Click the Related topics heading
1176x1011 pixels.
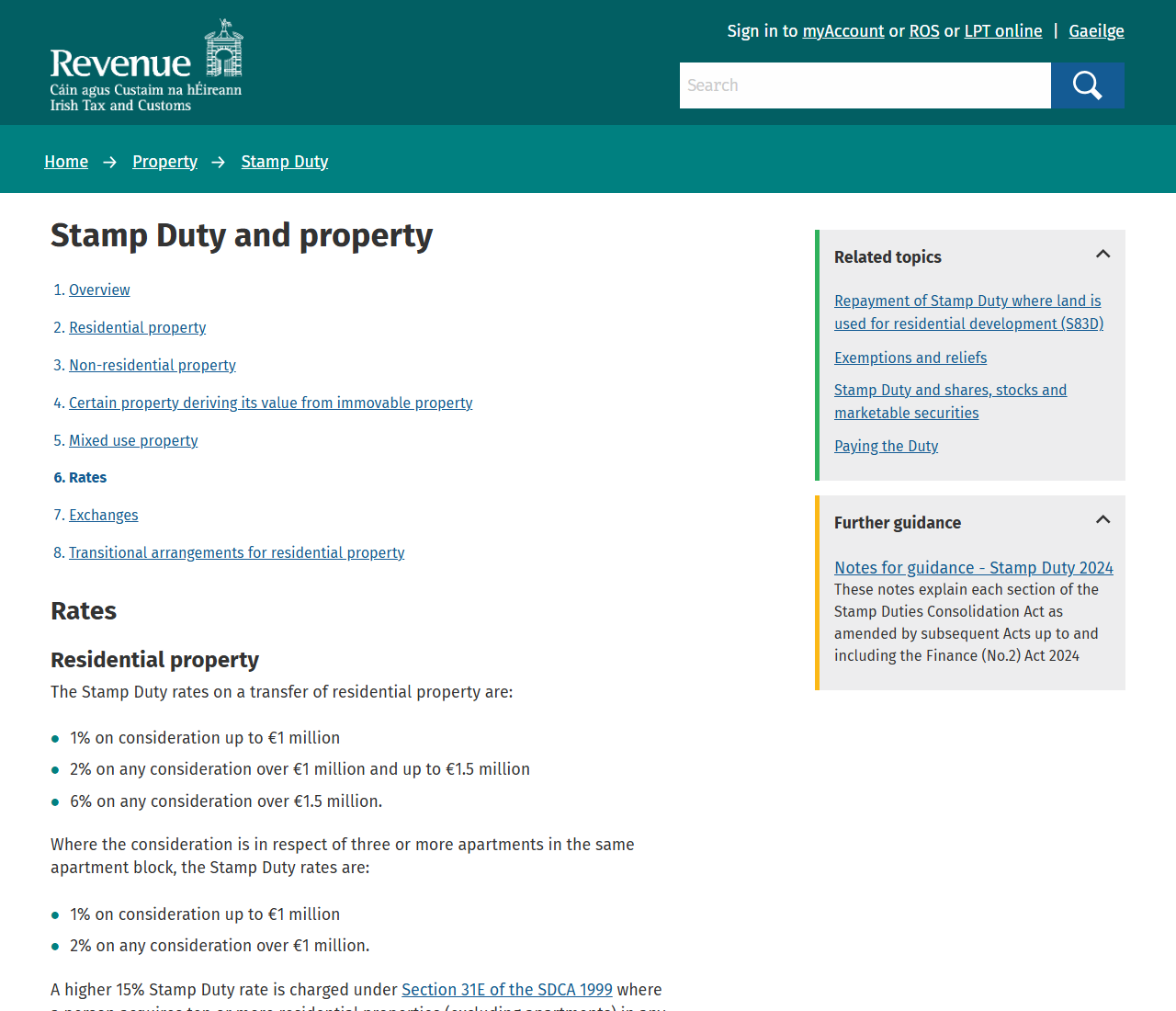click(x=888, y=256)
